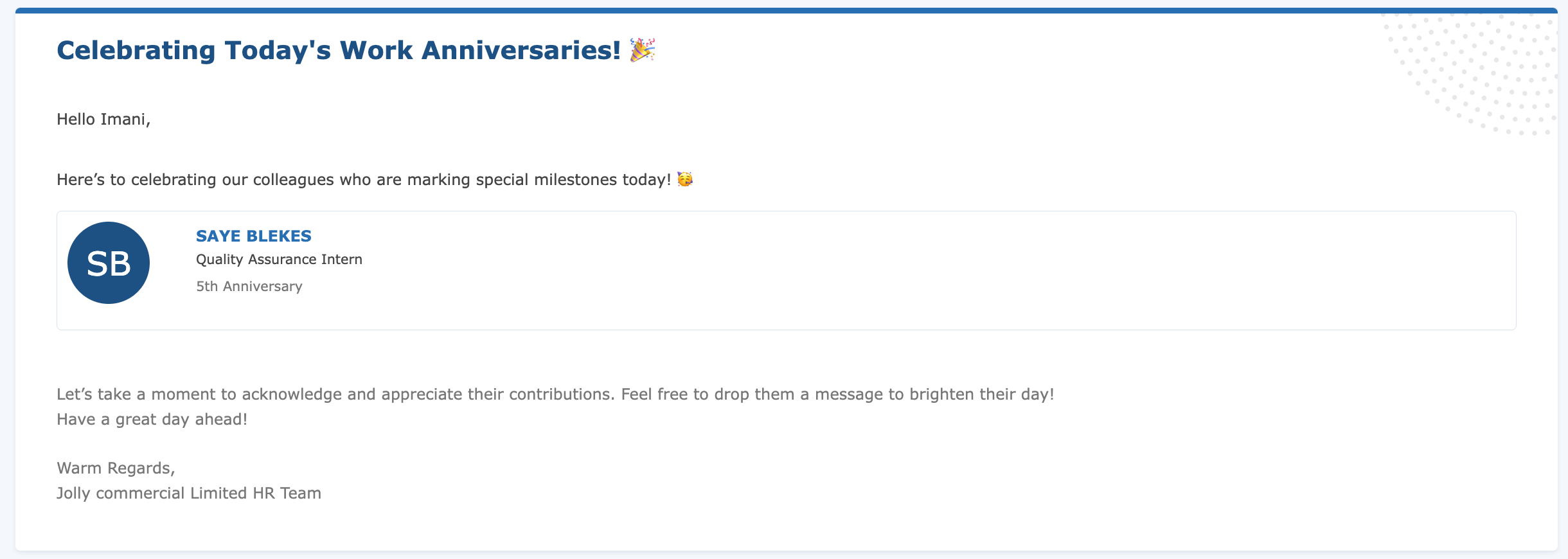Click the party popper emoji in the heading
The width and height of the screenshot is (1568, 559).
click(642, 50)
